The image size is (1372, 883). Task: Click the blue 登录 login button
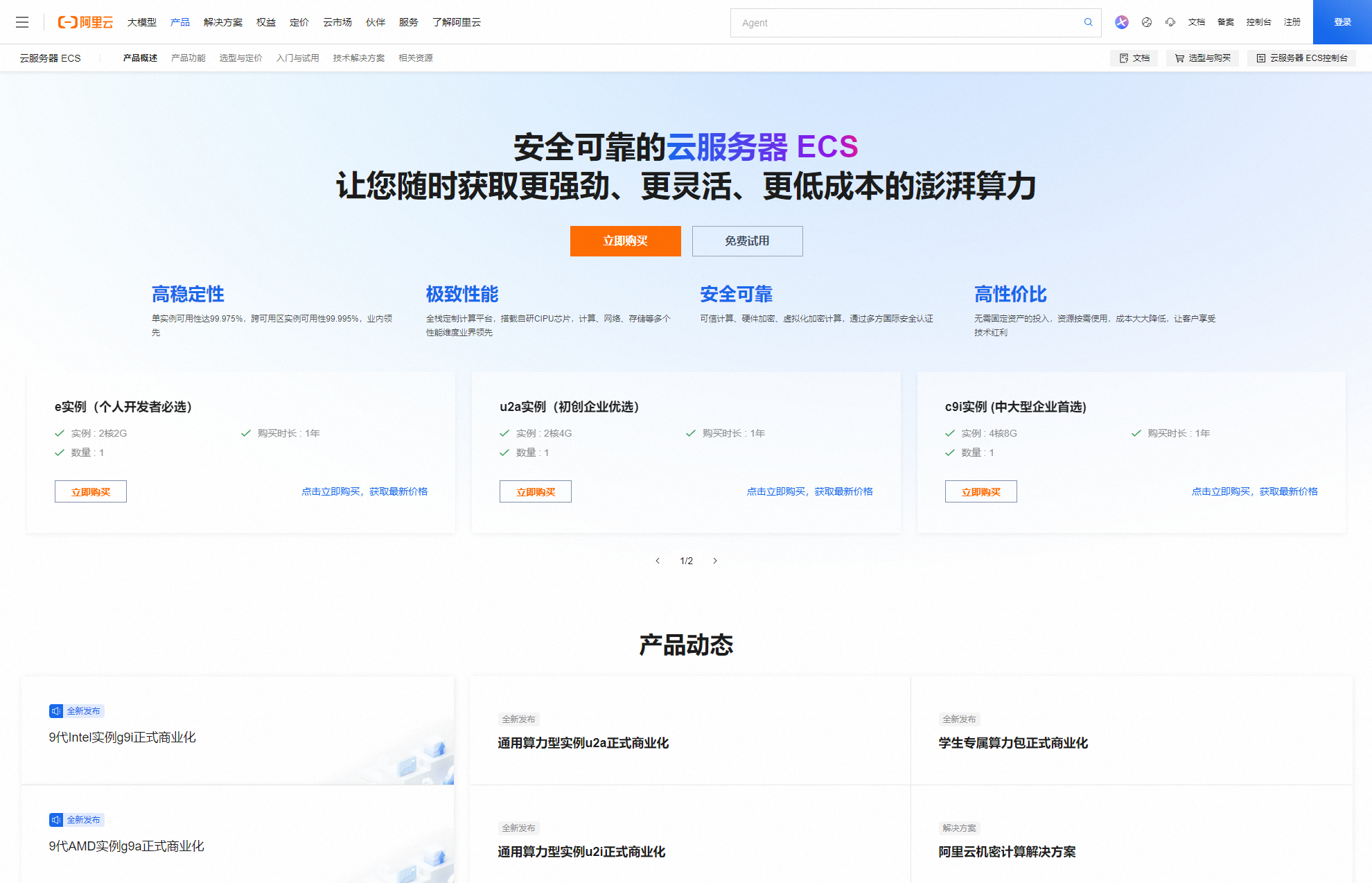1342,22
